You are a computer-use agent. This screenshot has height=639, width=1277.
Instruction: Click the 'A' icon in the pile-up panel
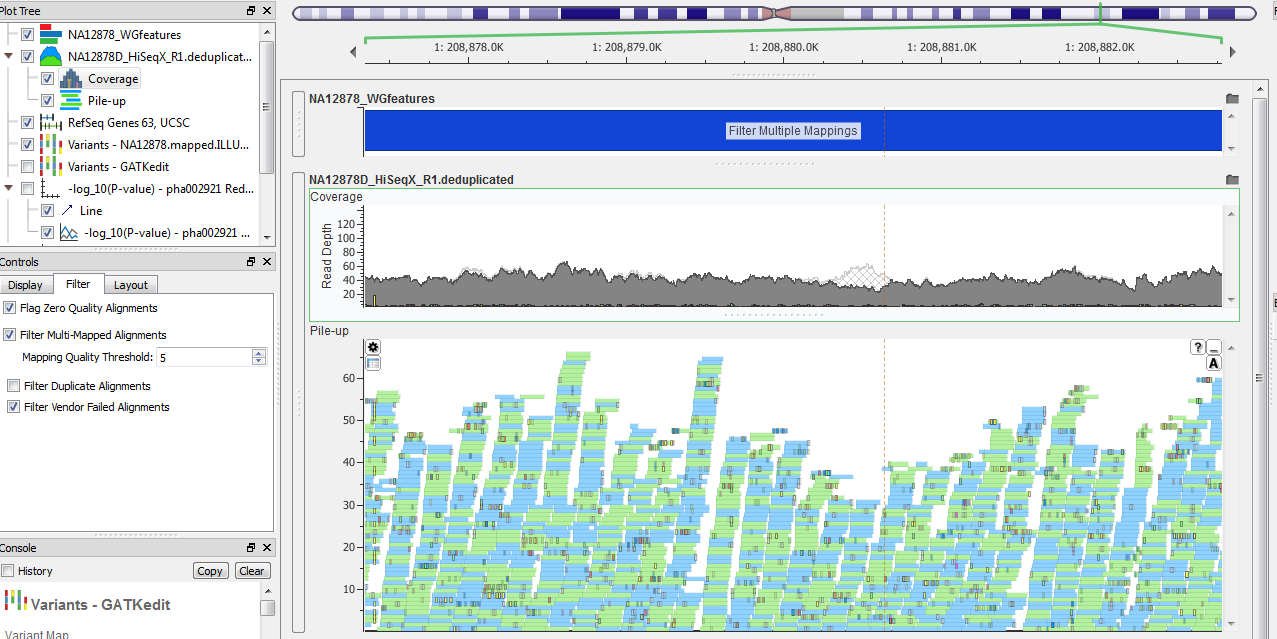[x=1213, y=362]
